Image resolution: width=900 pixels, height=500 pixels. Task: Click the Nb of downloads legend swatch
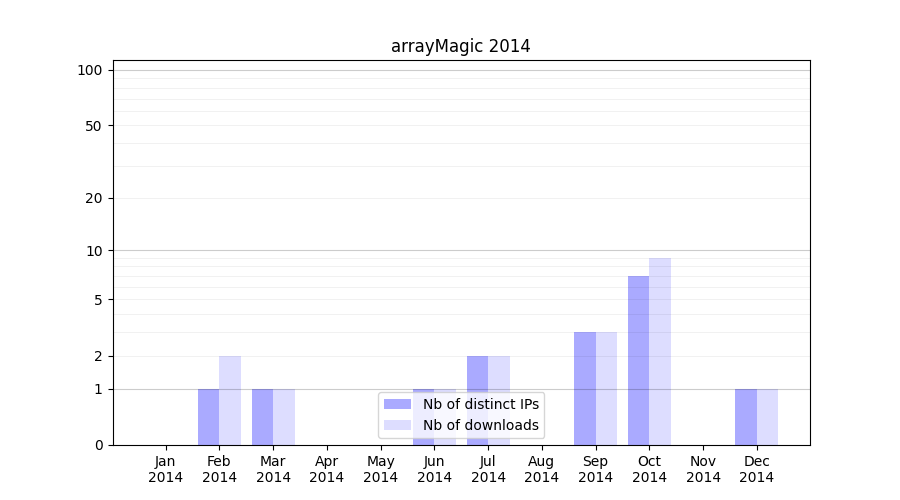pyautogui.click(x=397, y=425)
